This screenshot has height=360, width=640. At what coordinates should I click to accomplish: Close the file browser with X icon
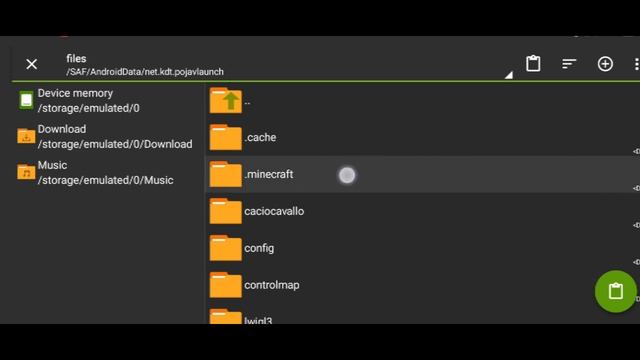coord(31,64)
